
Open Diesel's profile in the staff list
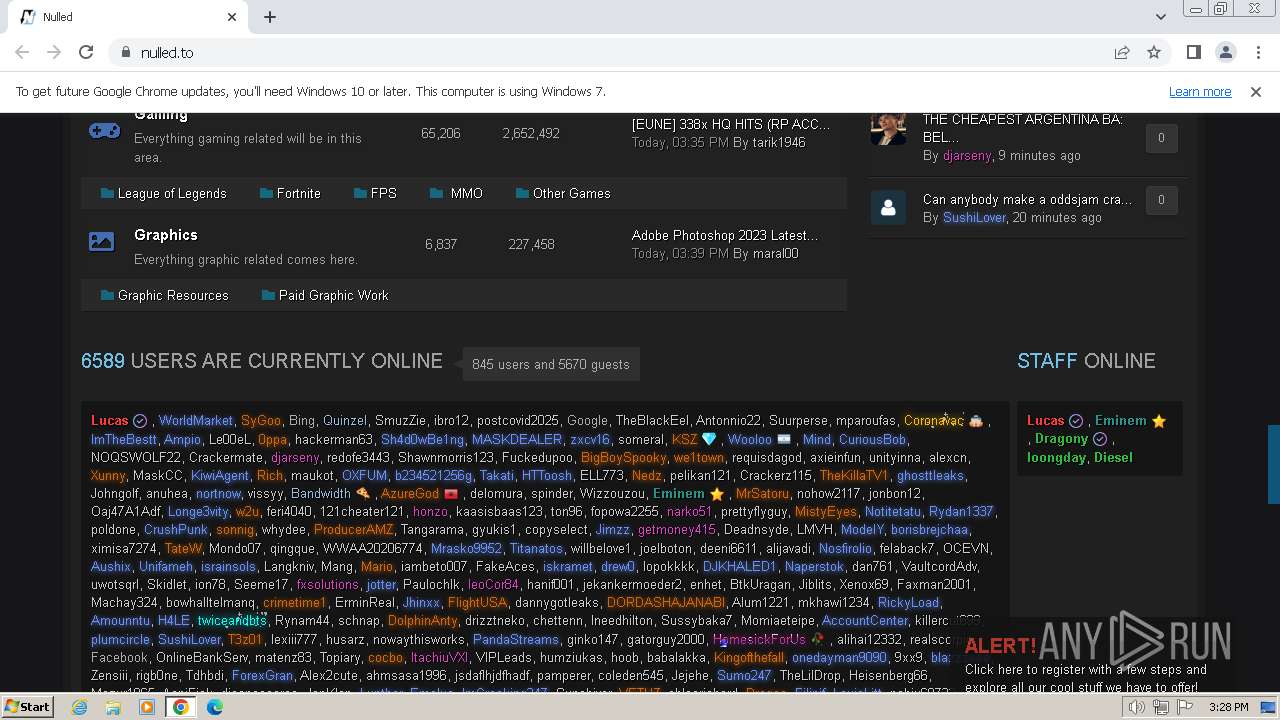[x=1113, y=457]
